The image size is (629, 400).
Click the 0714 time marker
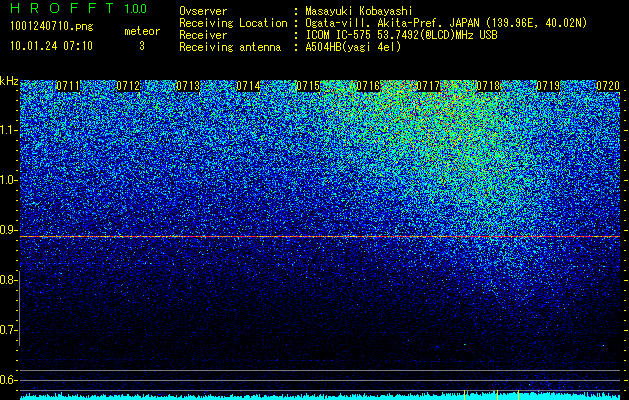coord(248,86)
